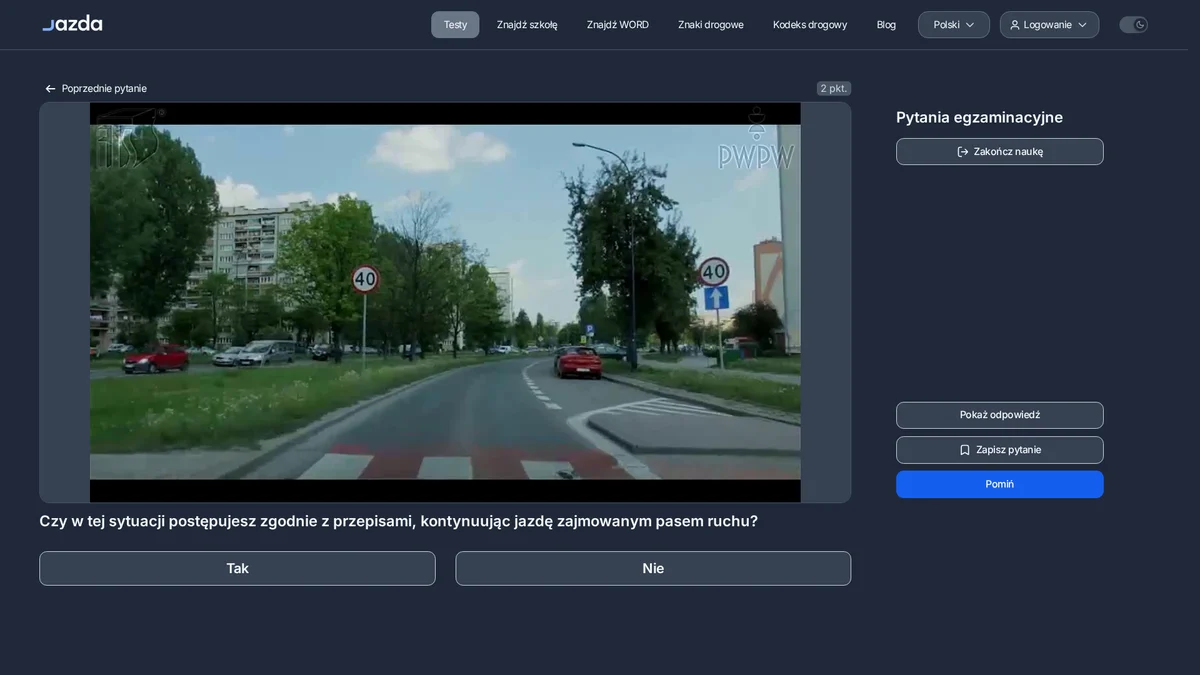The image size is (1200, 675).
Task: Visit the Blog page
Action: (x=886, y=25)
